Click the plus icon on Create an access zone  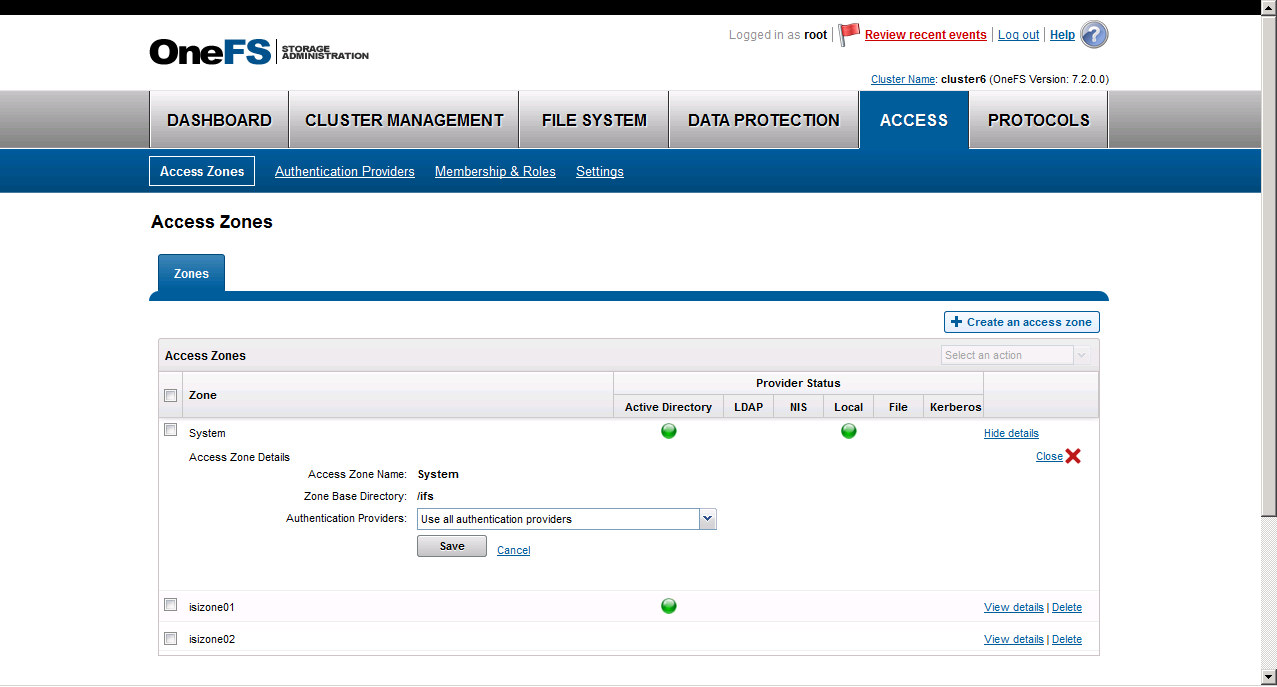[957, 322]
